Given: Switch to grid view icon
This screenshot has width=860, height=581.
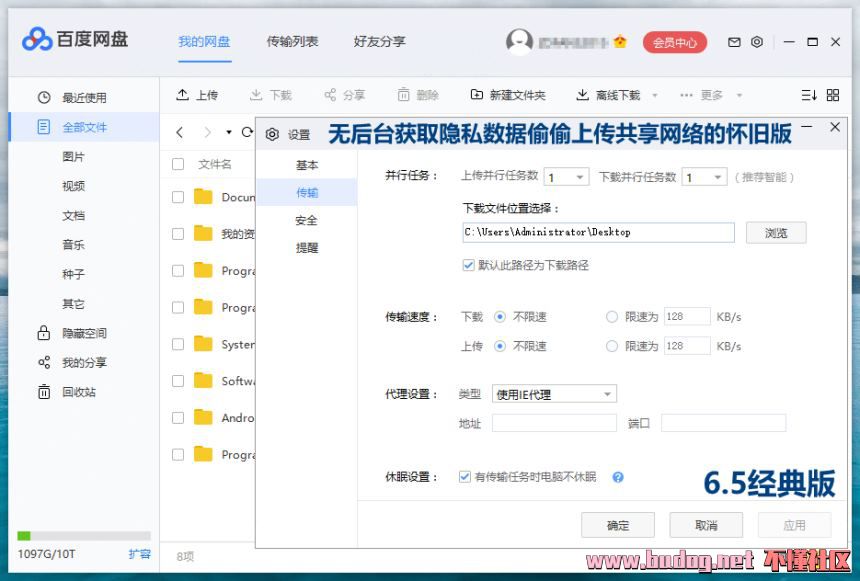Looking at the screenshot, I should click(x=833, y=95).
